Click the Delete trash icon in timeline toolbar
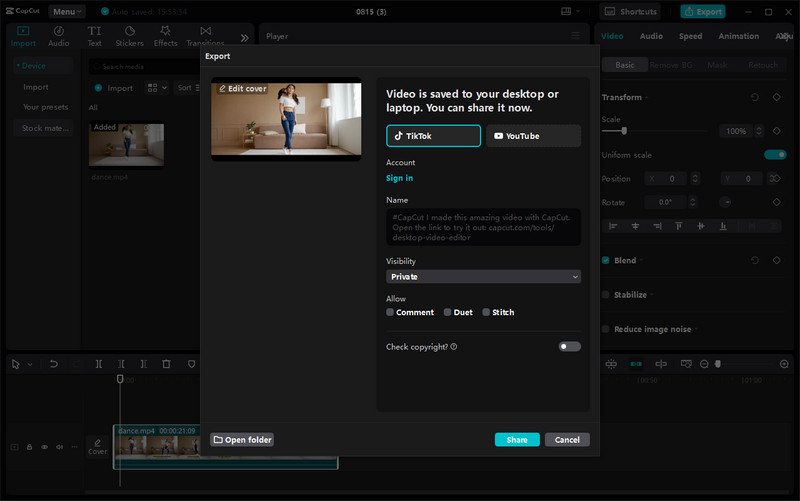This screenshot has width=800, height=501. 166,364
